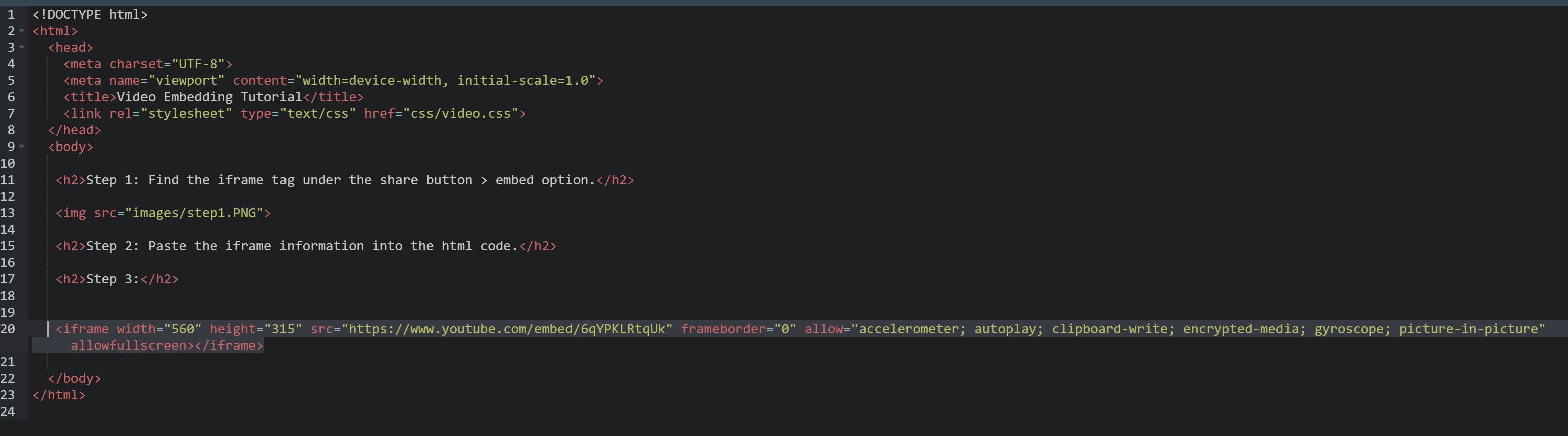Viewport: 1568px width, 436px height.
Task: Click the closing </body> tag
Action: pos(74,378)
